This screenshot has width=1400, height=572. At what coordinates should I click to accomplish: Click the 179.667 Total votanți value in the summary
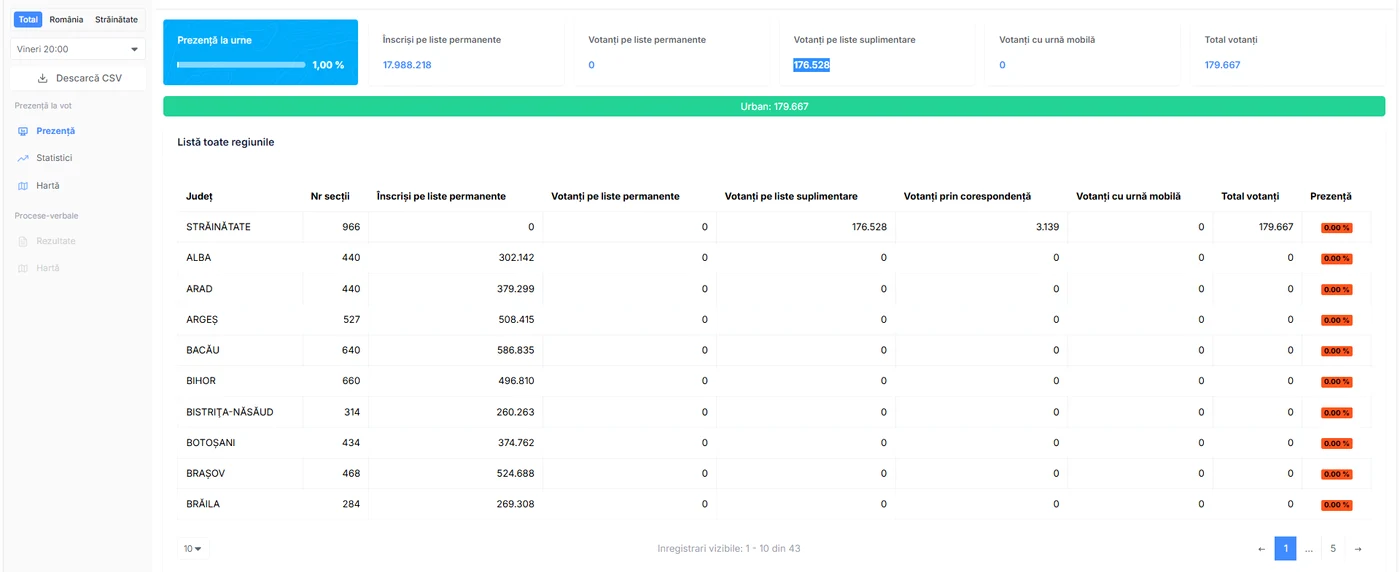click(x=1222, y=65)
